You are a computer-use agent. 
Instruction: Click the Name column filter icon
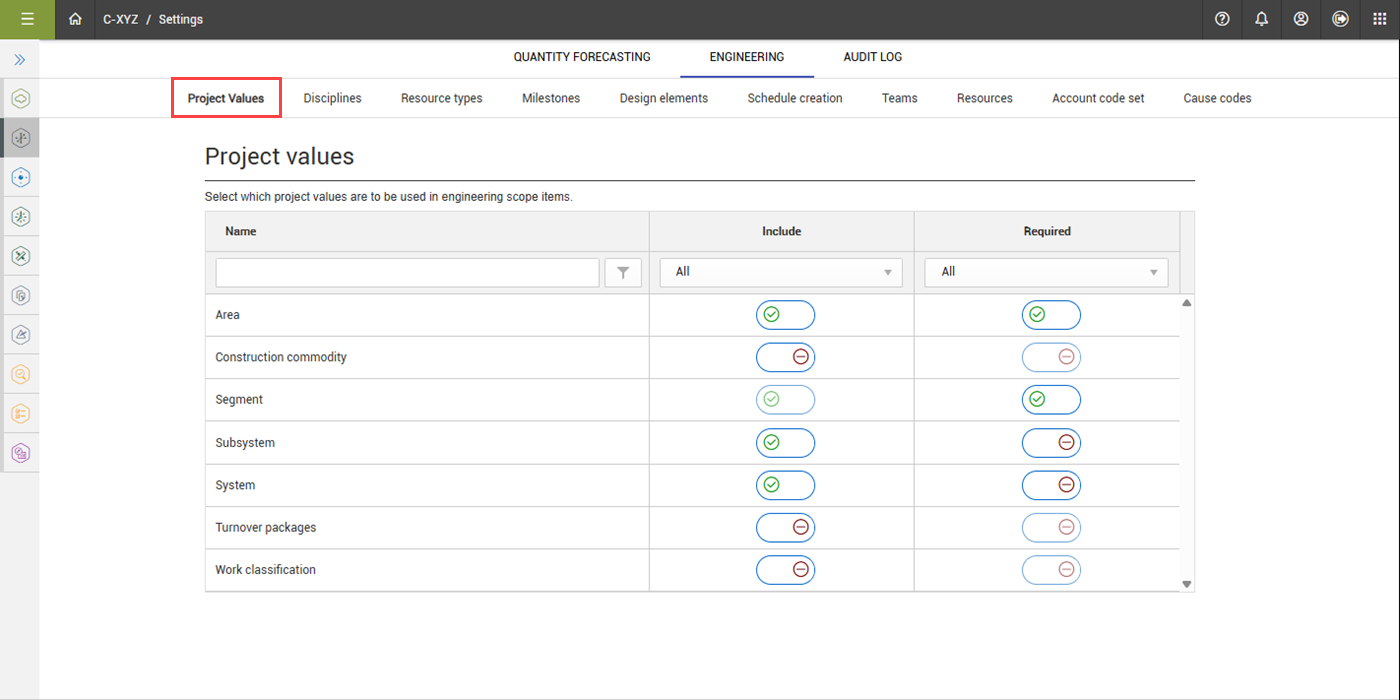pyautogui.click(x=623, y=272)
